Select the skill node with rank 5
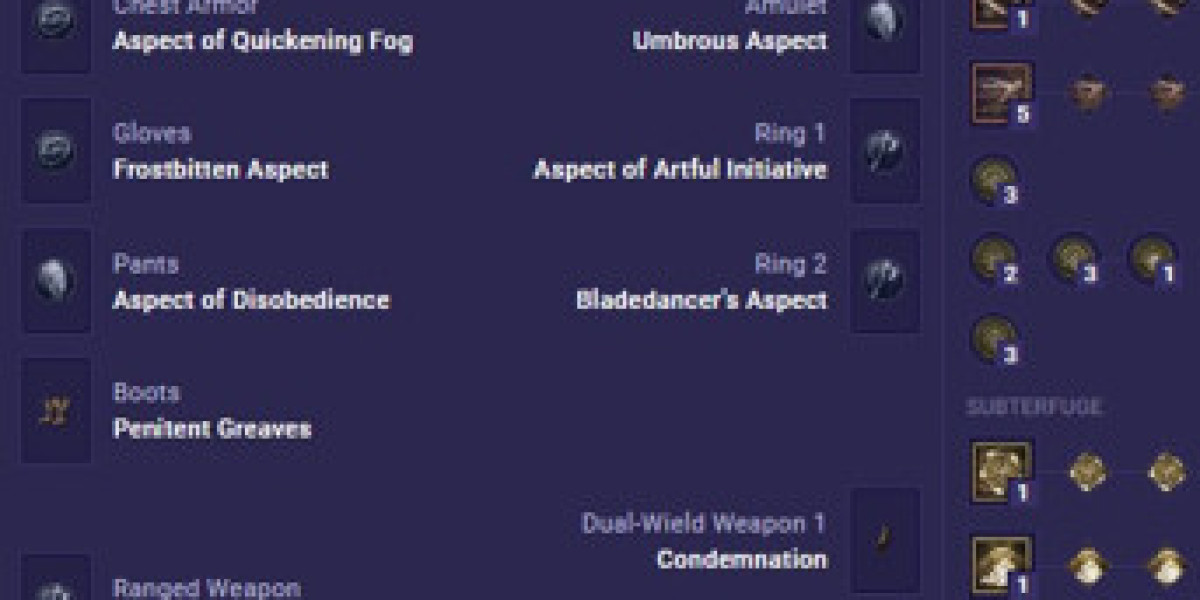This screenshot has width=1200, height=600. point(1002,93)
